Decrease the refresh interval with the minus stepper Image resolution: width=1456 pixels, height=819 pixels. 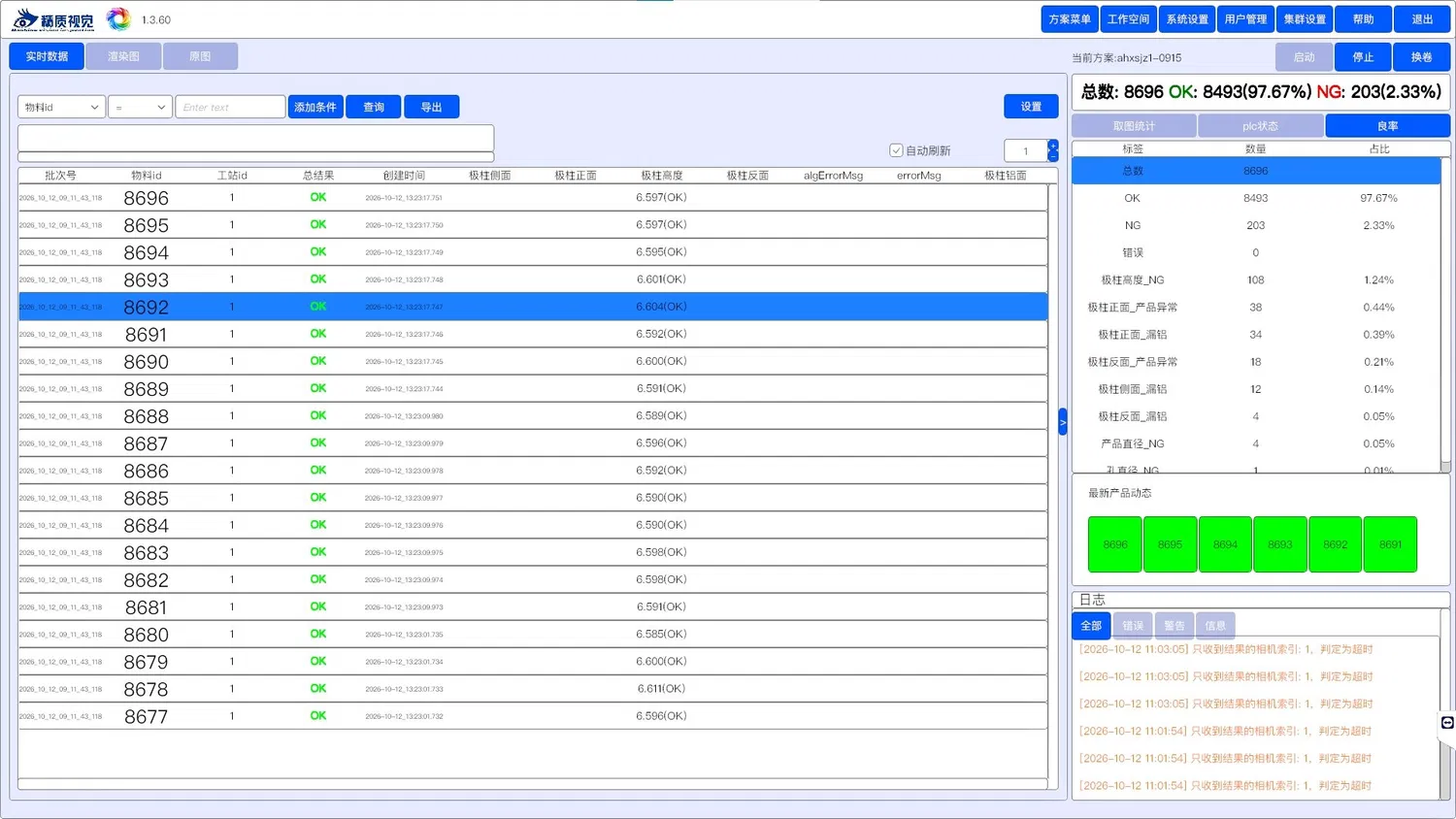tap(1053, 155)
